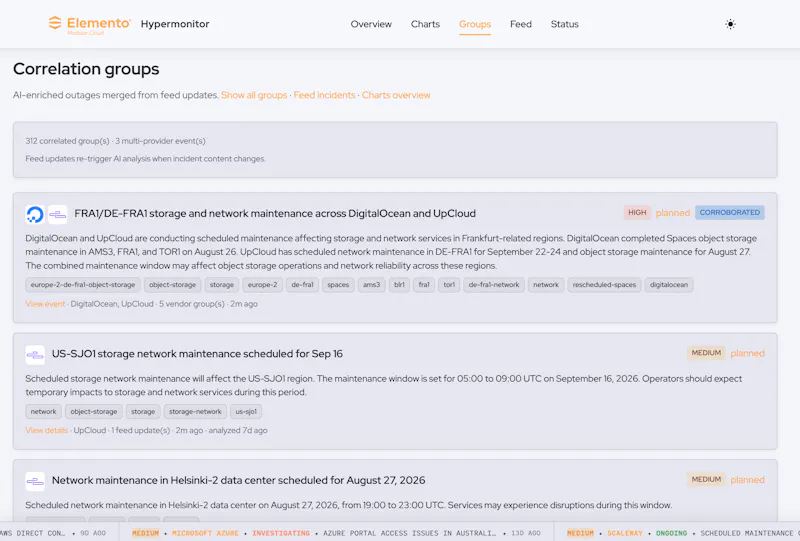The image size is (800, 541).
Task: Select the tor1 tag
Action: [x=449, y=285]
